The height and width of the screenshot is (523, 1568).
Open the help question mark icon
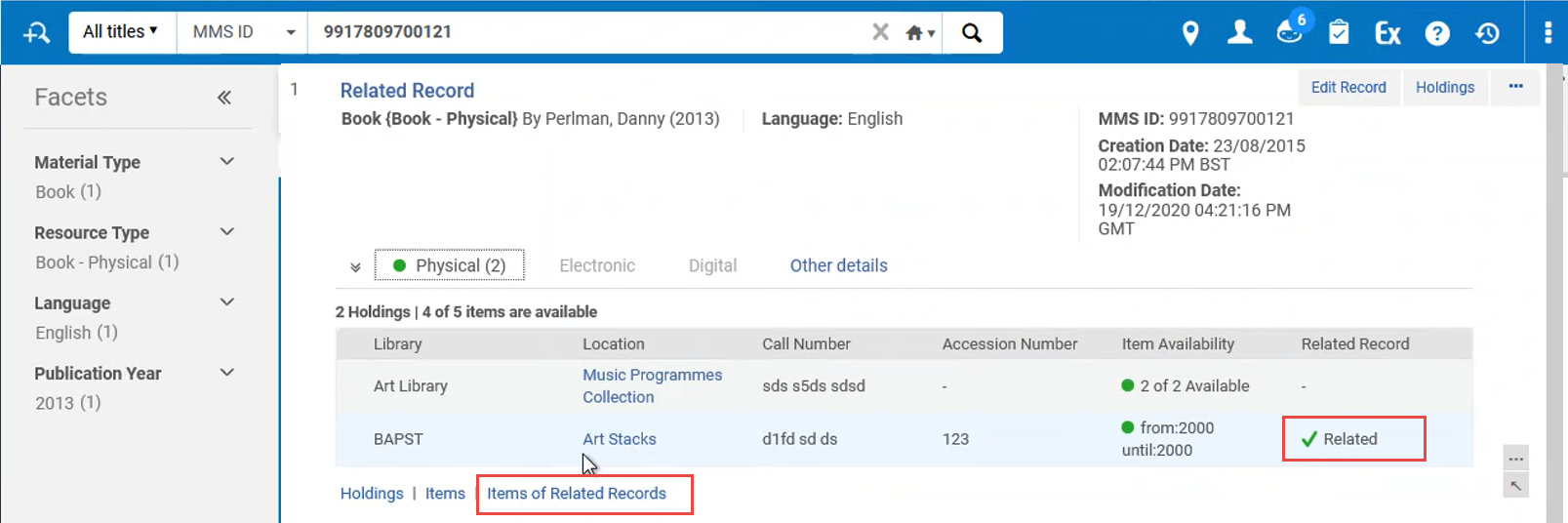click(x=1437, y=34)
